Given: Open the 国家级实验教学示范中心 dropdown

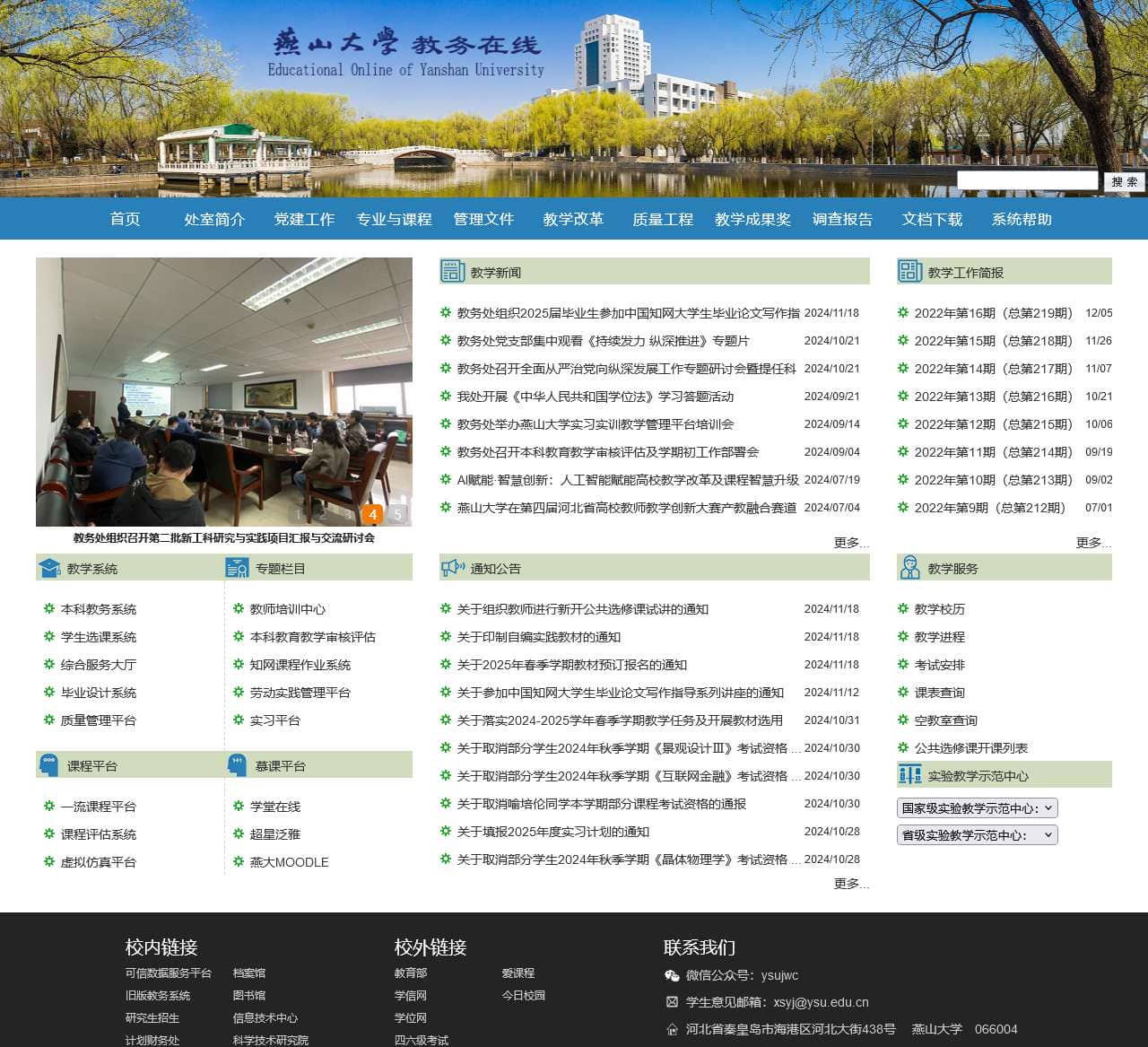Looking at the screenshot, I should (977, 807).
